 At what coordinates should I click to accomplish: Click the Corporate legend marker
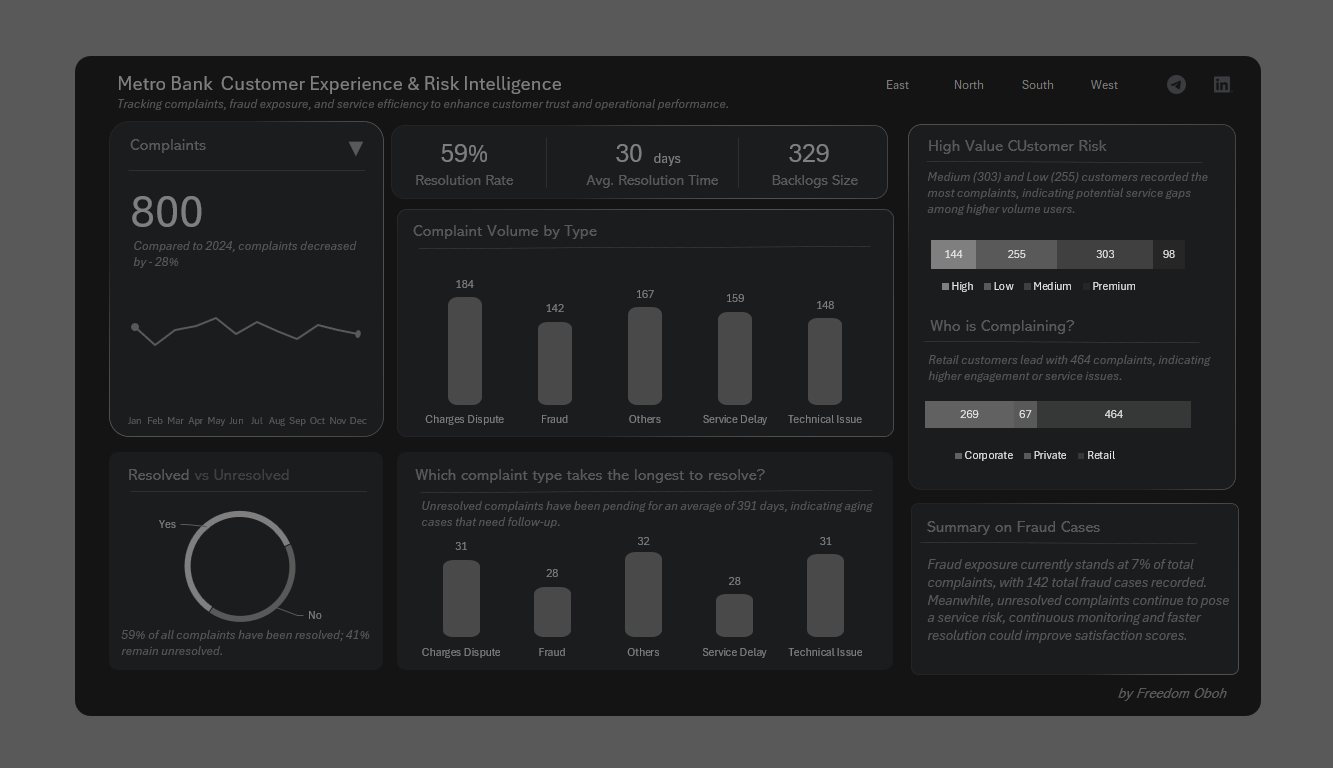pyautogui.click(x=958, y=456)
